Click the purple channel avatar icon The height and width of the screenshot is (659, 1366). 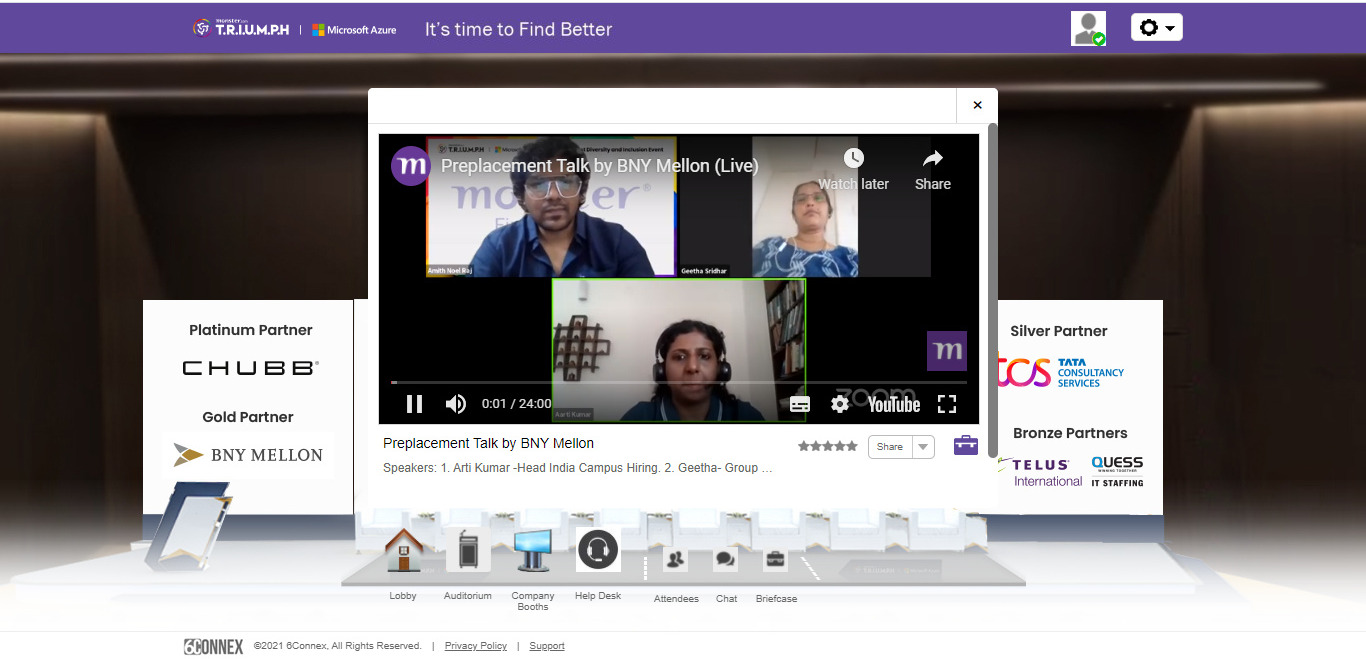410,166
